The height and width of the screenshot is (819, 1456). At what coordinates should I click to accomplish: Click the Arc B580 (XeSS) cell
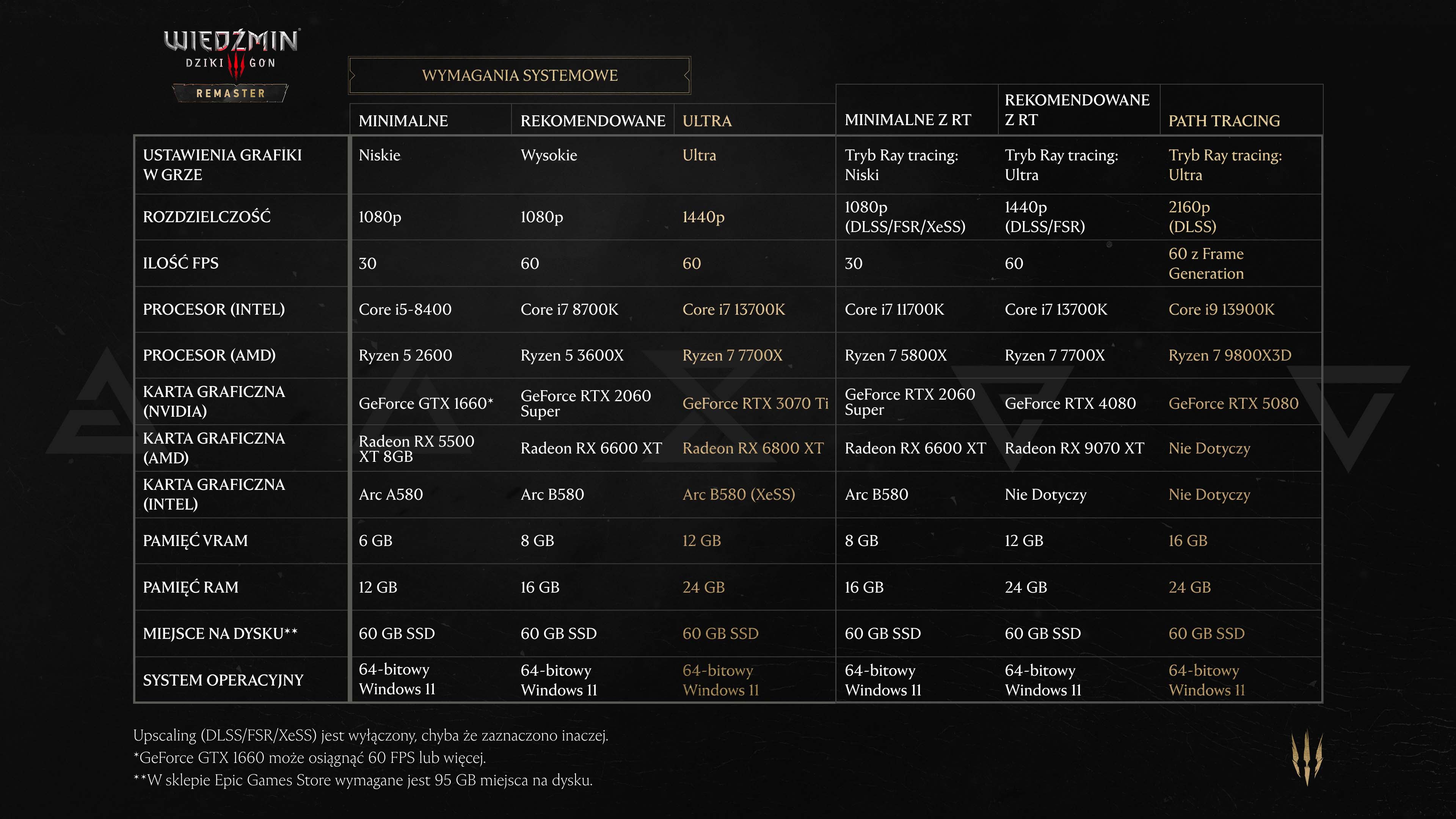coord(739,494)
